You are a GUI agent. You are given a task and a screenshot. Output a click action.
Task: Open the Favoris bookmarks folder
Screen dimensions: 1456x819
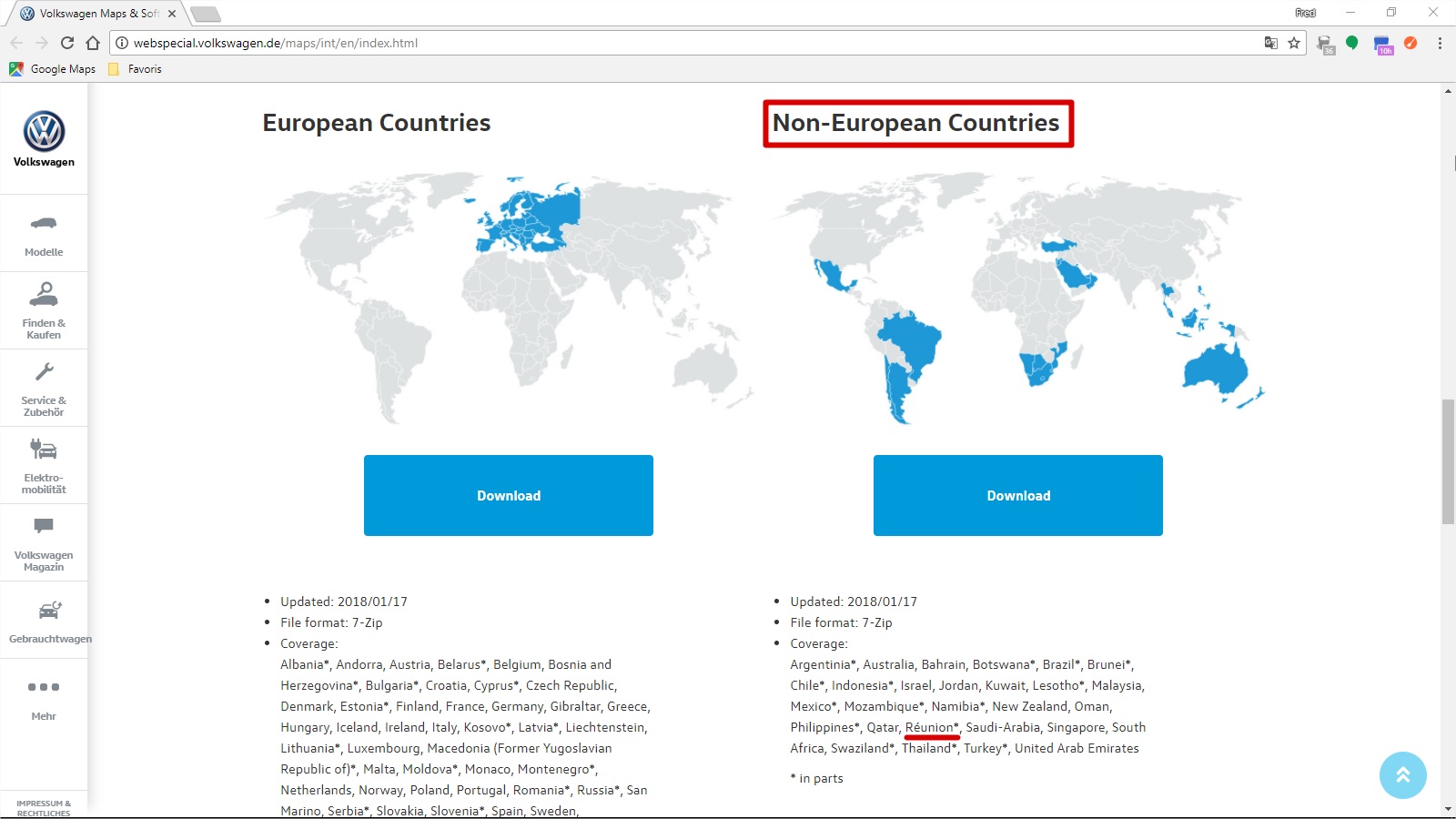(135, 68)
